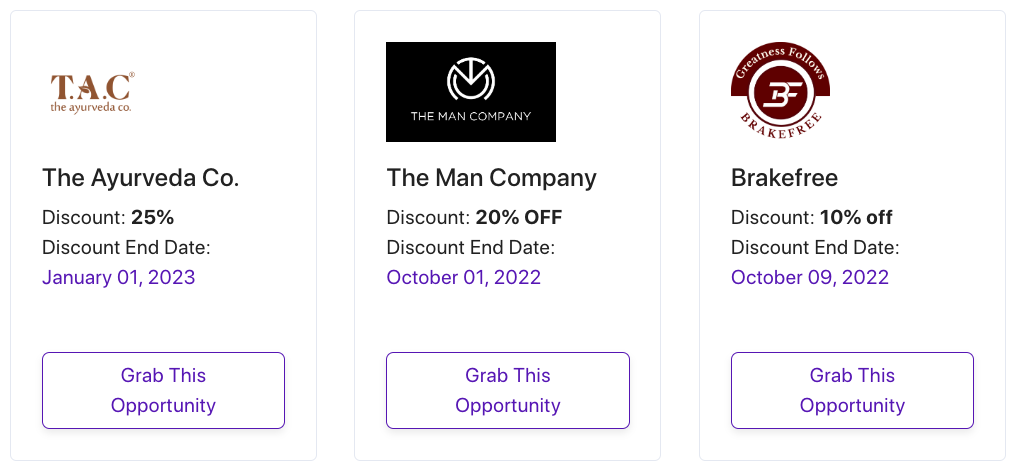Click 'Discount End Date:' label in Man Company card

(x=471, y=247)
